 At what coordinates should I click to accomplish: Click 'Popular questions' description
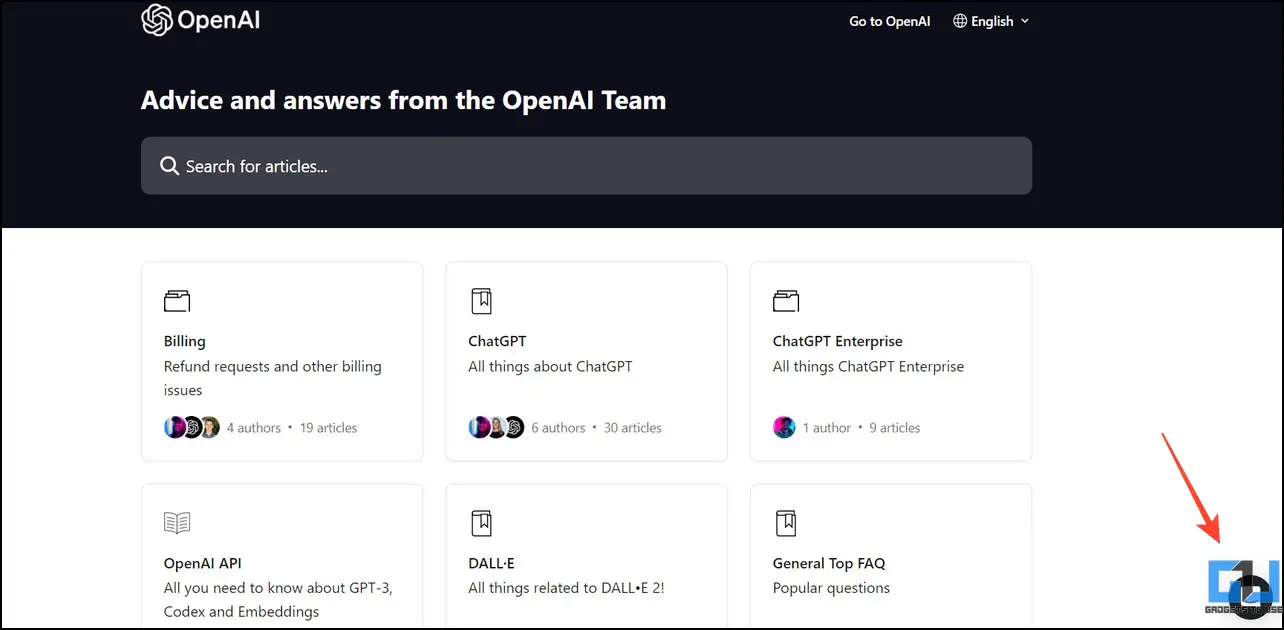(x=831, y=587)
